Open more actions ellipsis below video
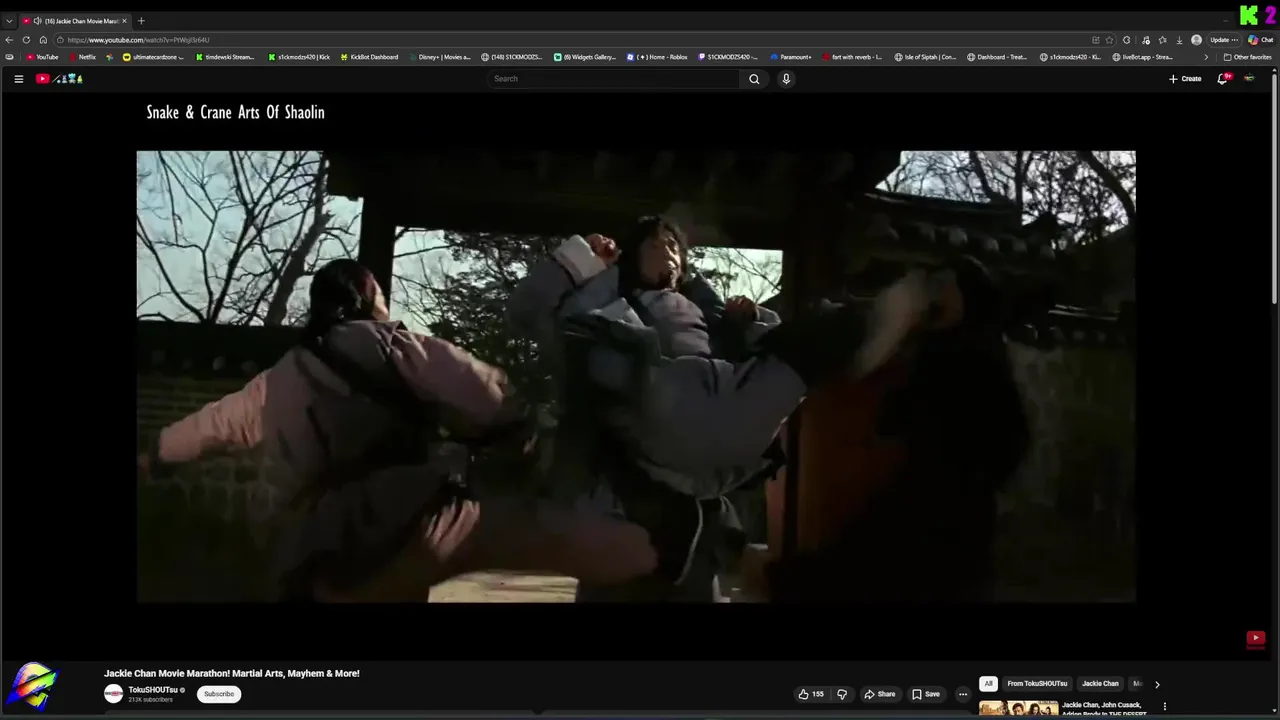Image resolution: width=1280 pixels, height=720 pixels. pos(963,694)
